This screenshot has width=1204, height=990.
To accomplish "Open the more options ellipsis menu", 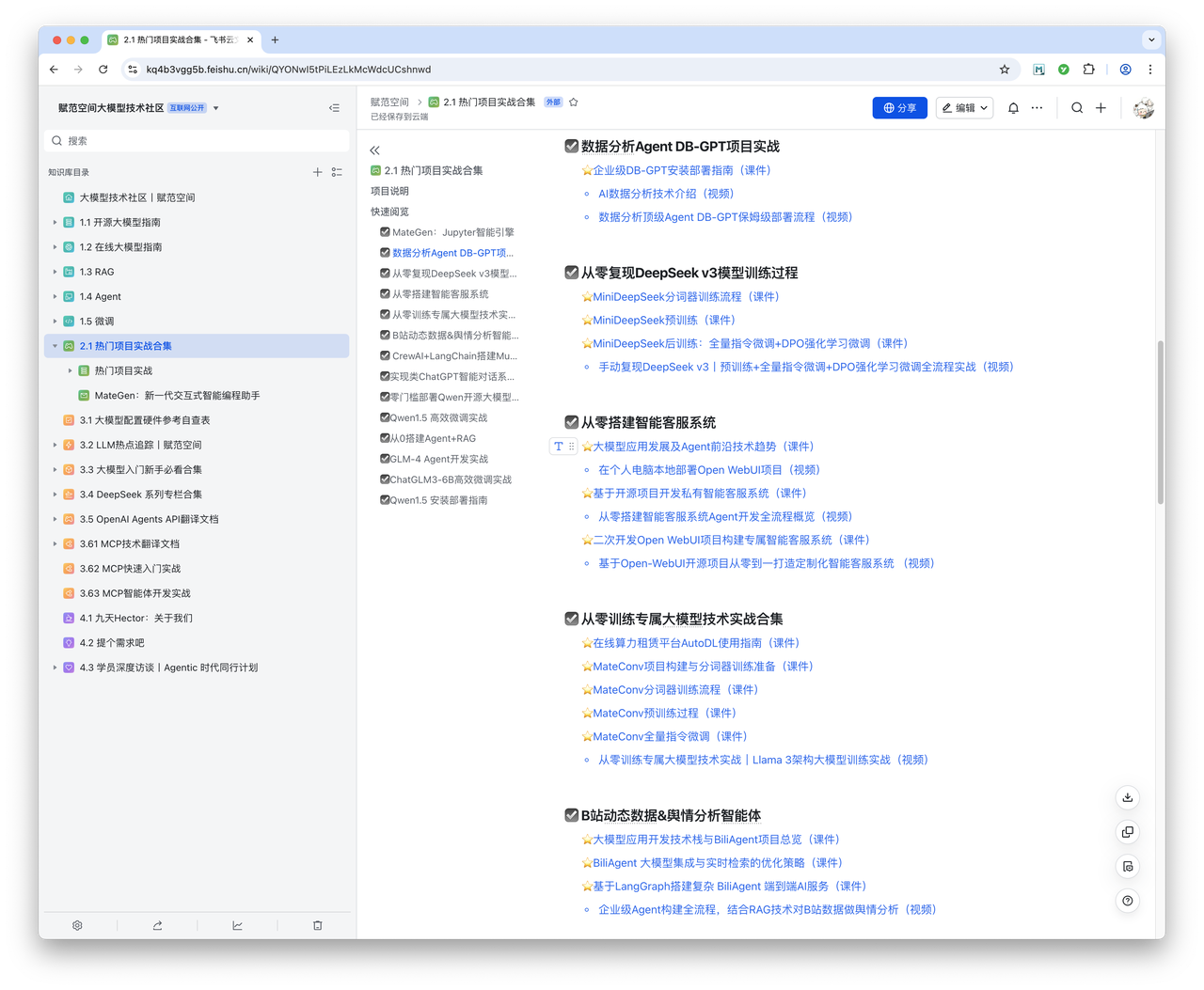I will click(x=1037, y=108).
